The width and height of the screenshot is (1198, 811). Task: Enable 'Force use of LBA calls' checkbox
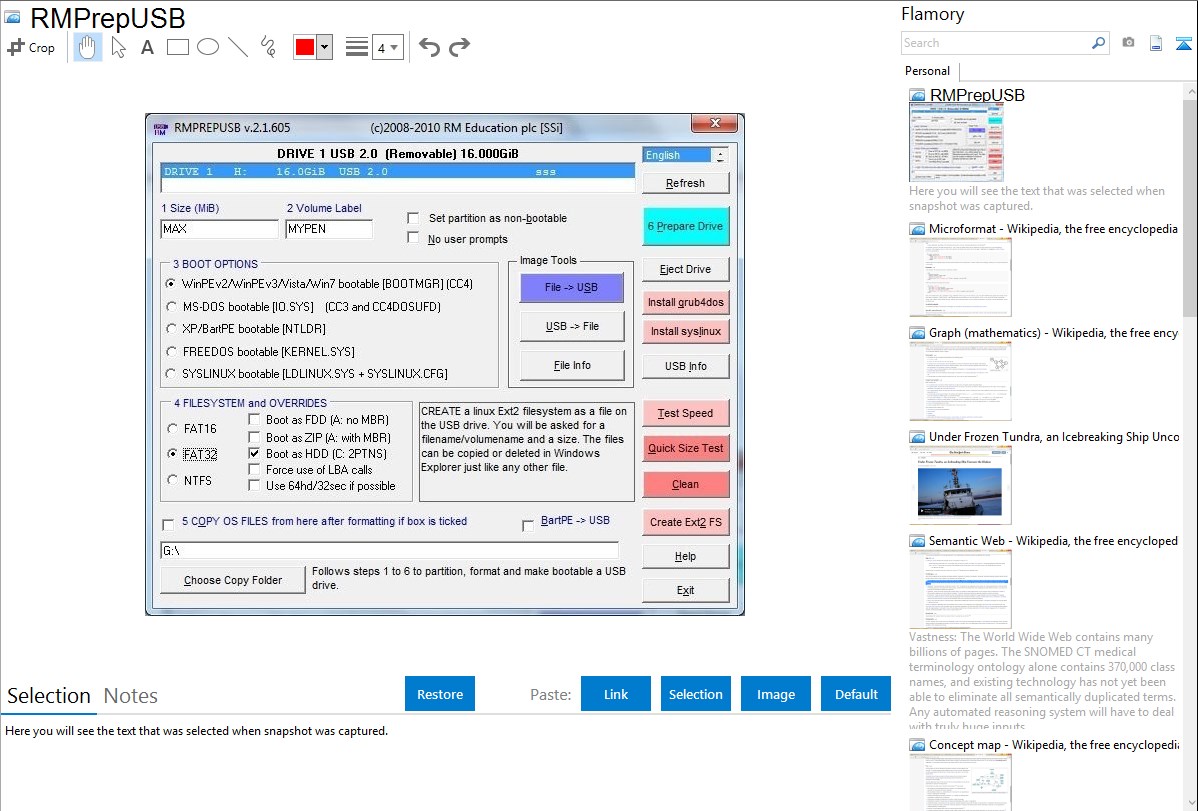[x=254, y=470]
